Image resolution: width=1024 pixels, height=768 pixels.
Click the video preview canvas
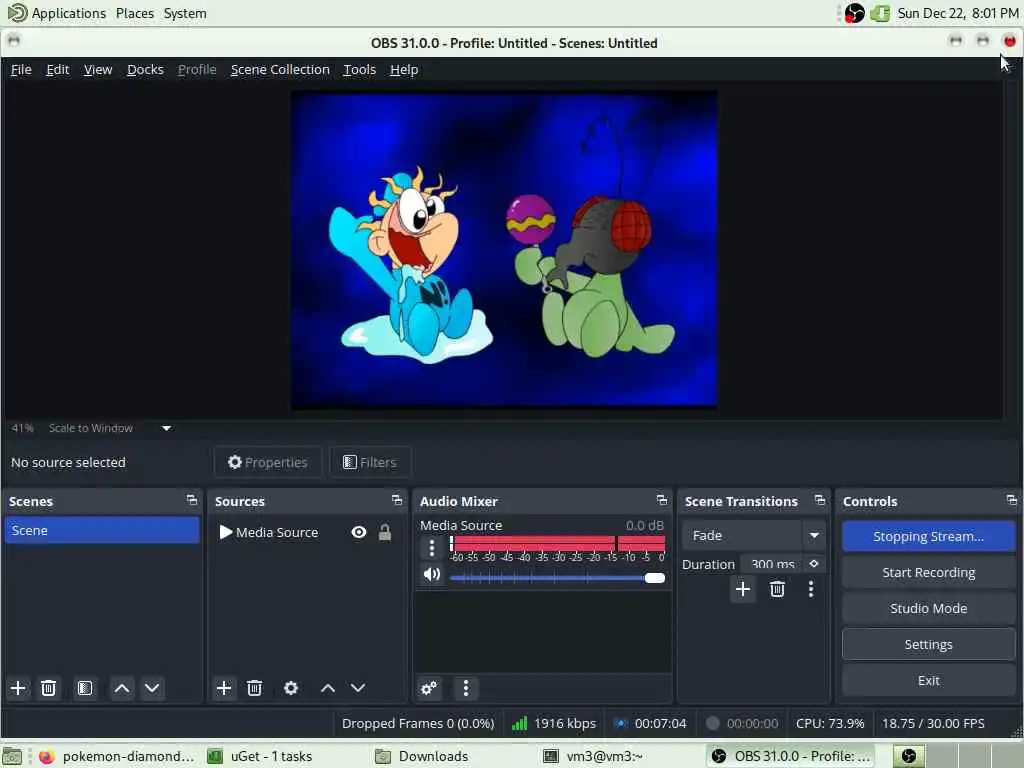pos(504,249)
